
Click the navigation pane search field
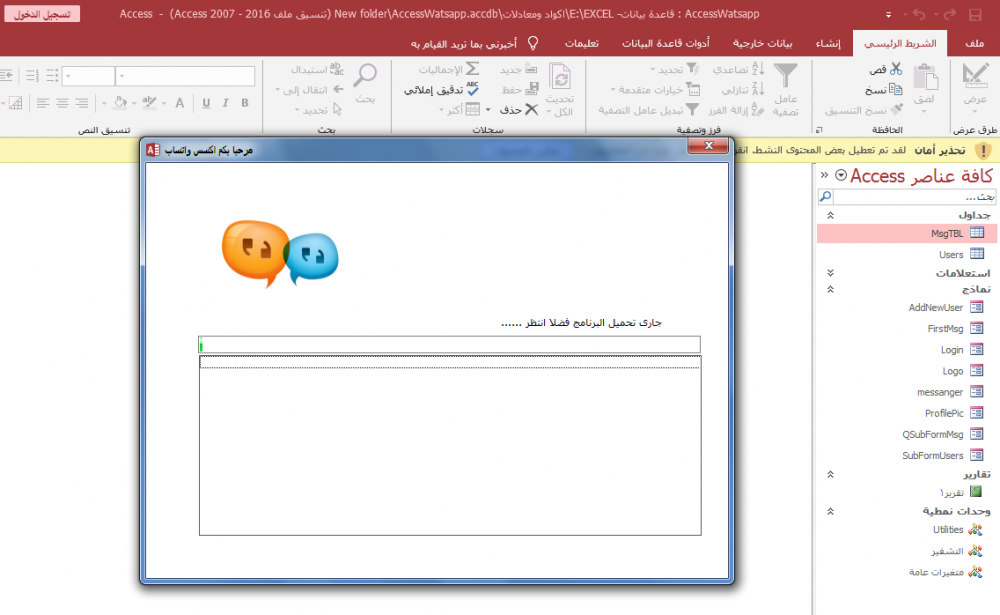(913, 196)
